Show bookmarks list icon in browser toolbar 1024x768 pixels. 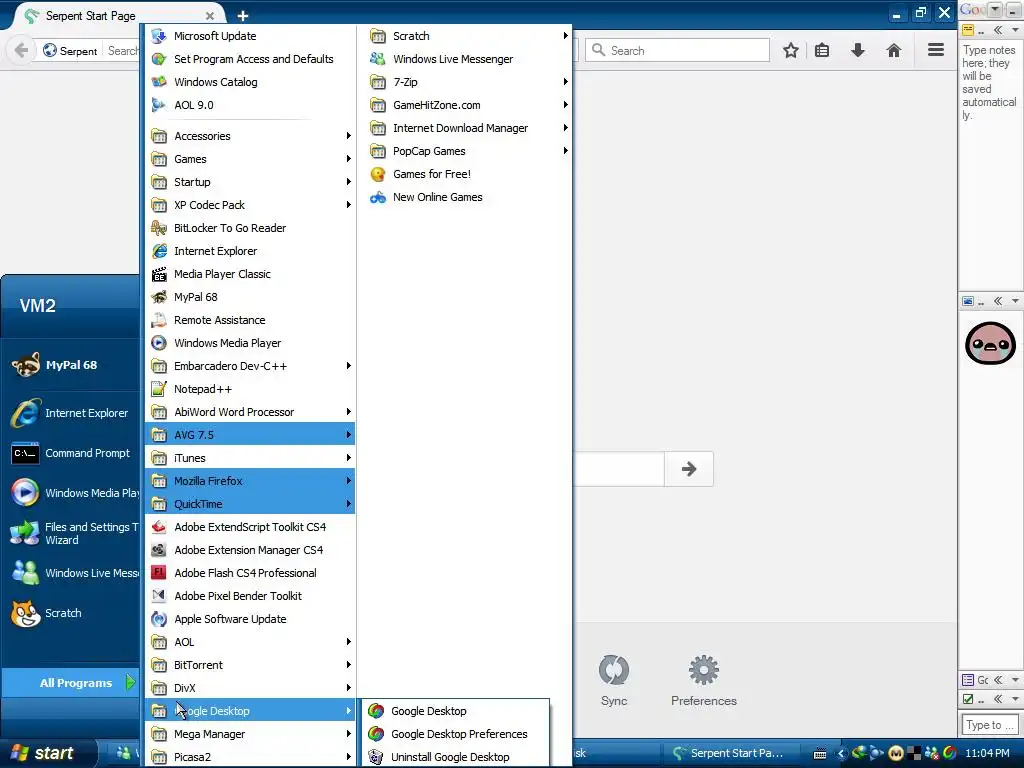tap(822, 50)
